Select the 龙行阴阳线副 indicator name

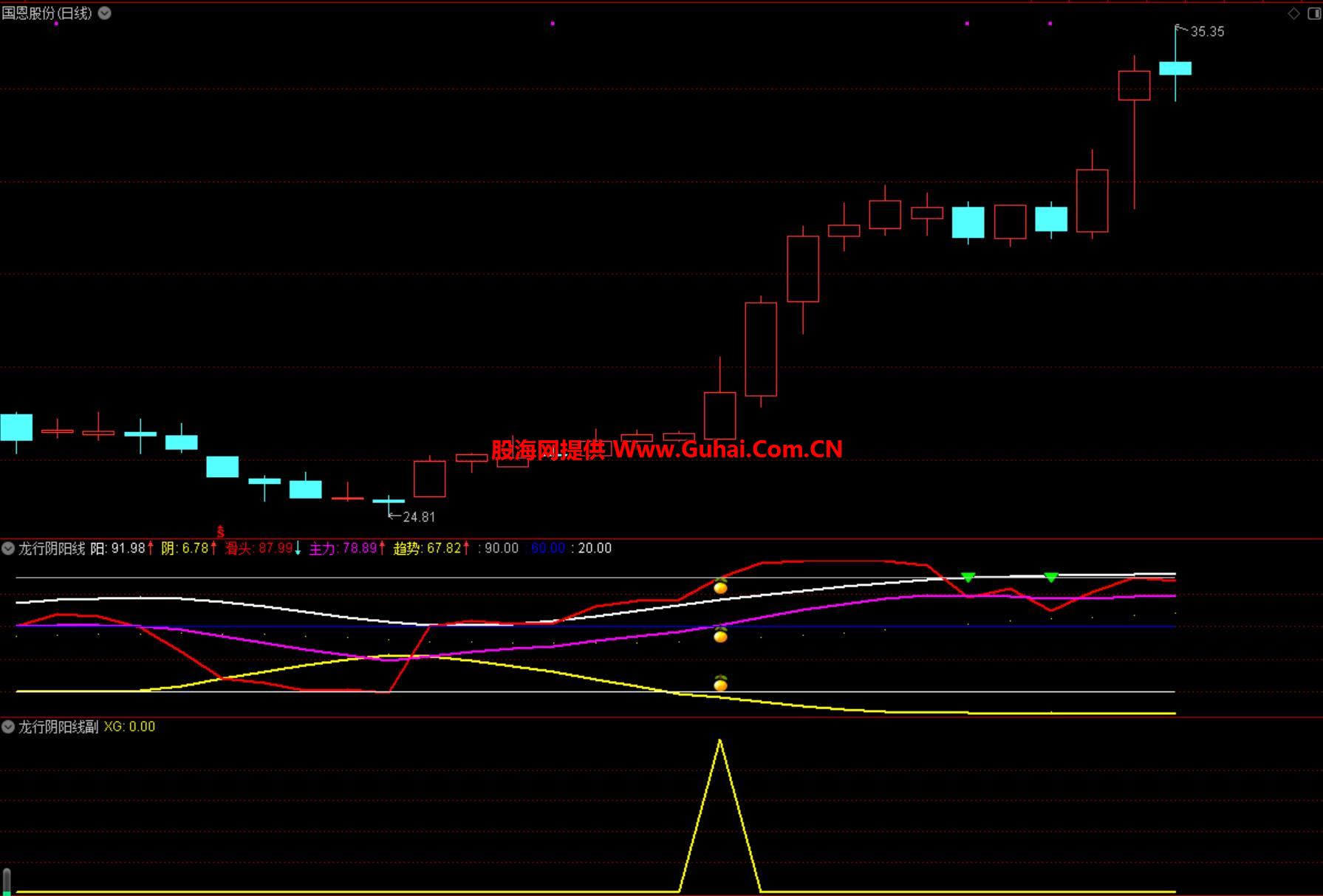[58, 727]
